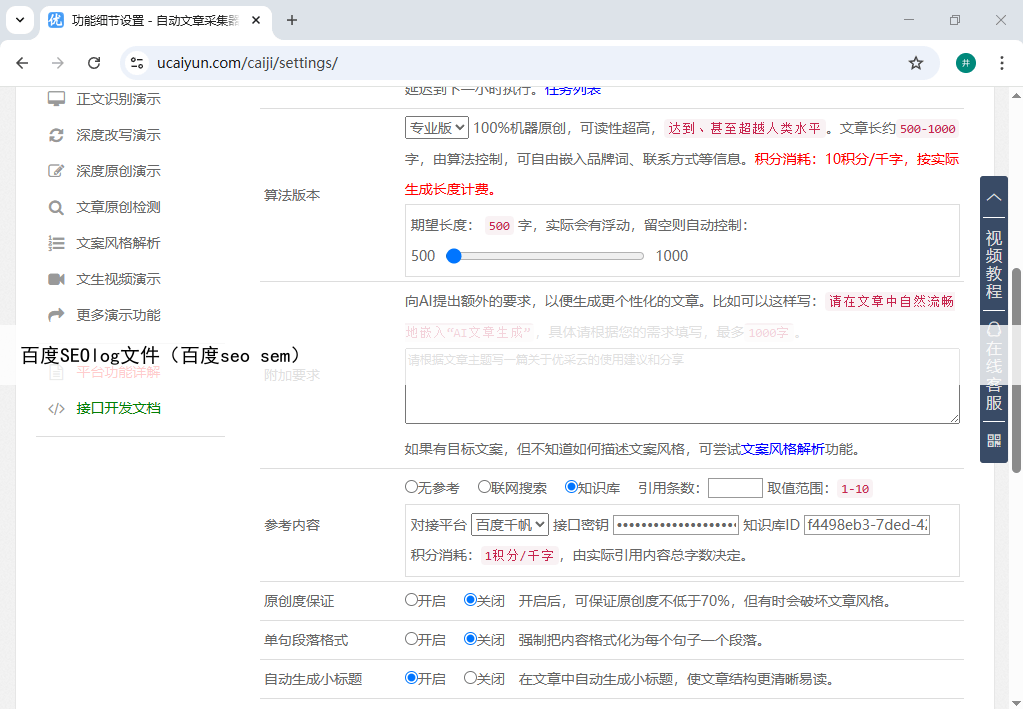The width and height of the screenshot is (1023, 709).
Task: Click the monitor icon beside 正文识别演示
Action: click(57, 99)
